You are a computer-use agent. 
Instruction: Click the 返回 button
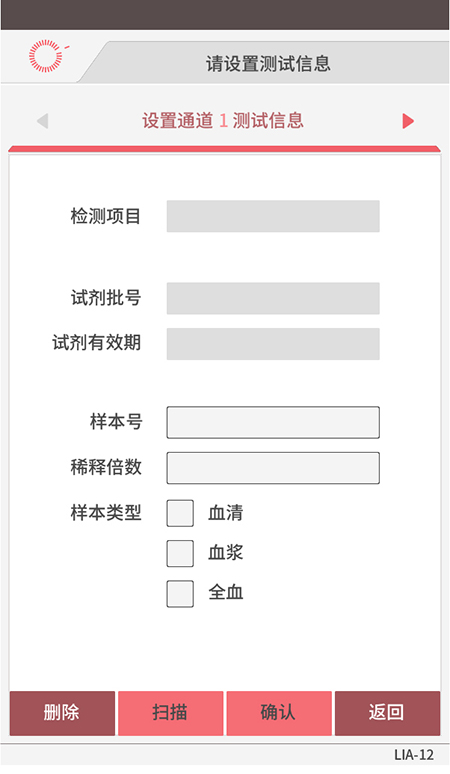point(387,713)
